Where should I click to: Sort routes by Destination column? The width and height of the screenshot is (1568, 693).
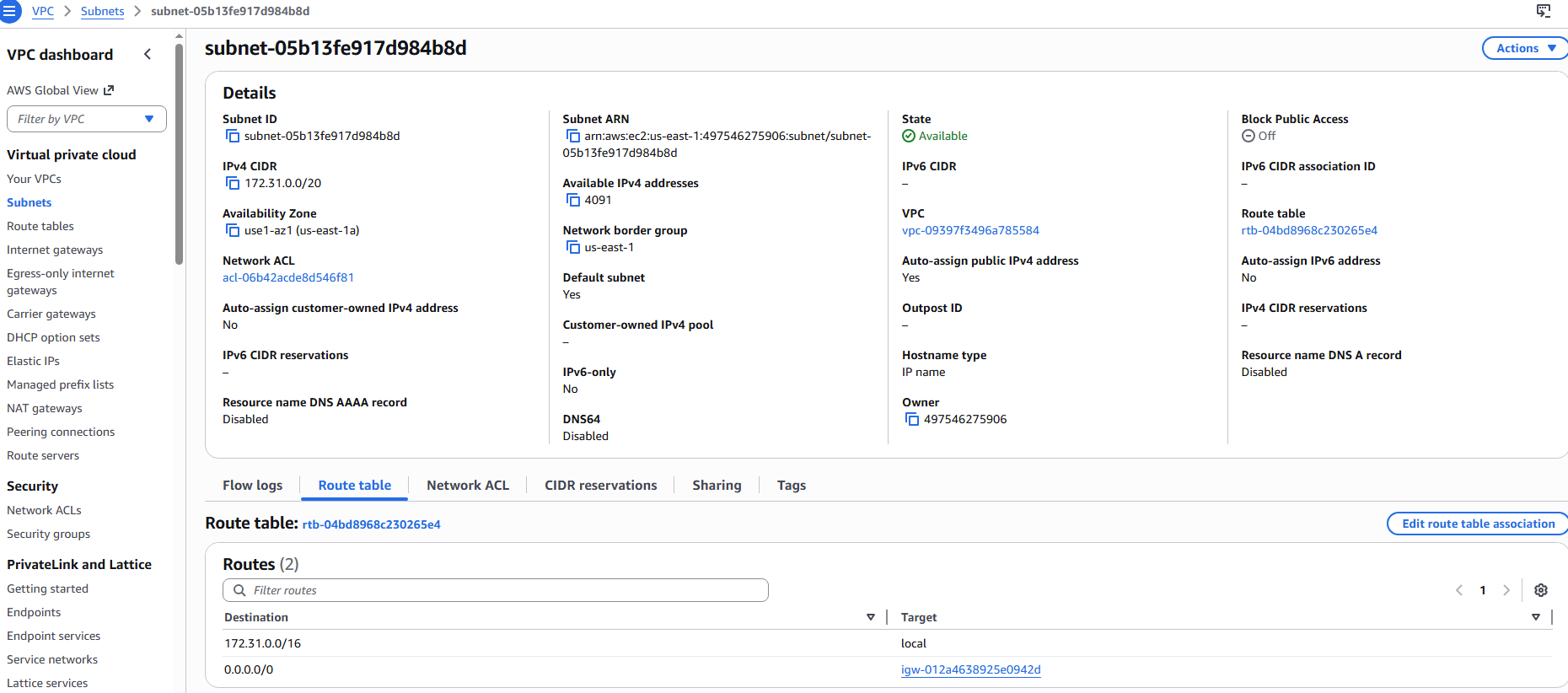870,618
